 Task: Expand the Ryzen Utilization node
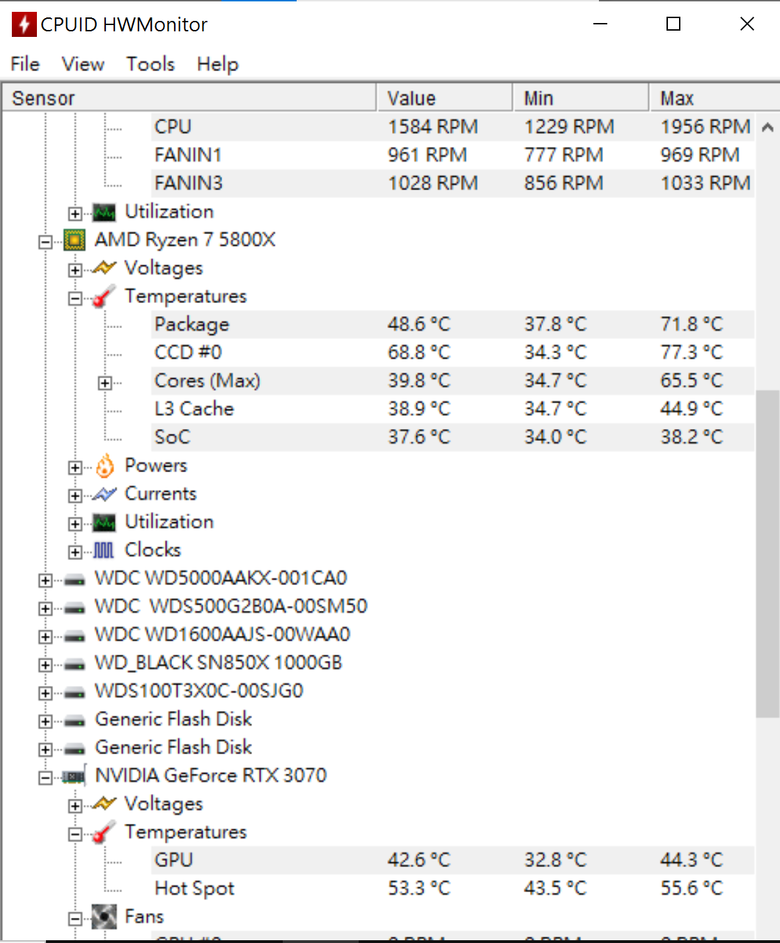click(x=75, y=524)
